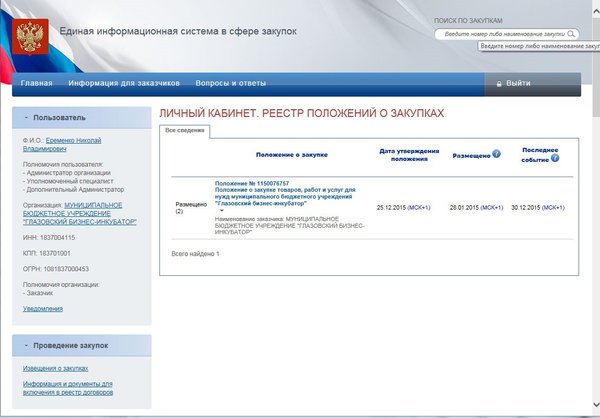Open the Уведомления link

click(x=43, y=309)
